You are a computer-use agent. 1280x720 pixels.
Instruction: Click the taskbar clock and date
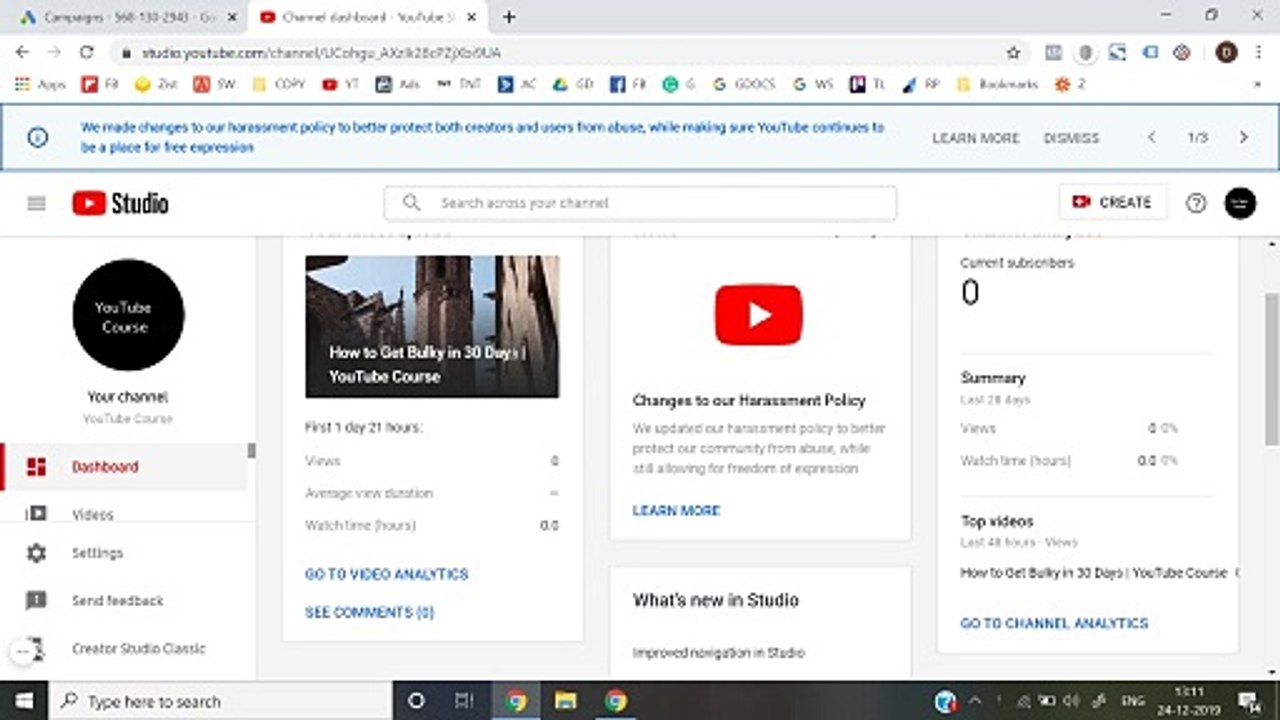pos(1190,701)
